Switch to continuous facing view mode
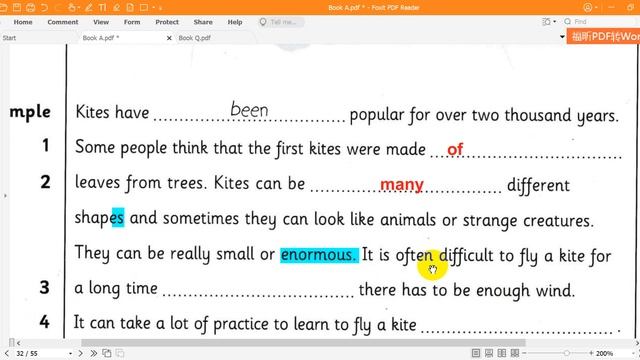Viewport: 640px width, 360px height. 515,353
